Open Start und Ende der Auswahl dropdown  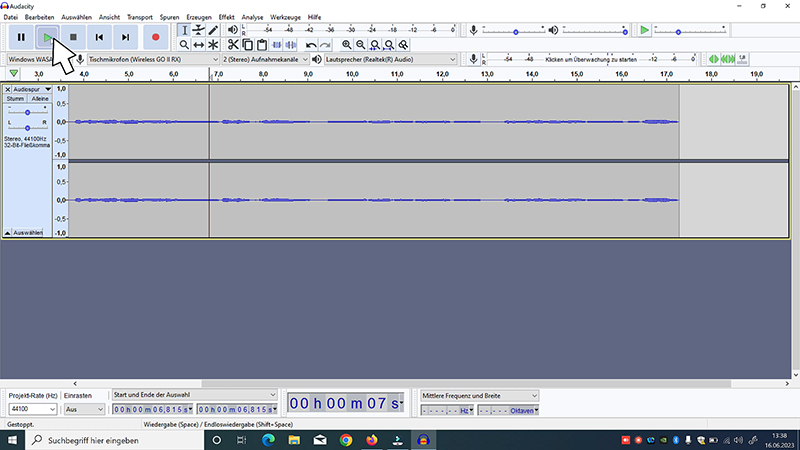[194, 395]
